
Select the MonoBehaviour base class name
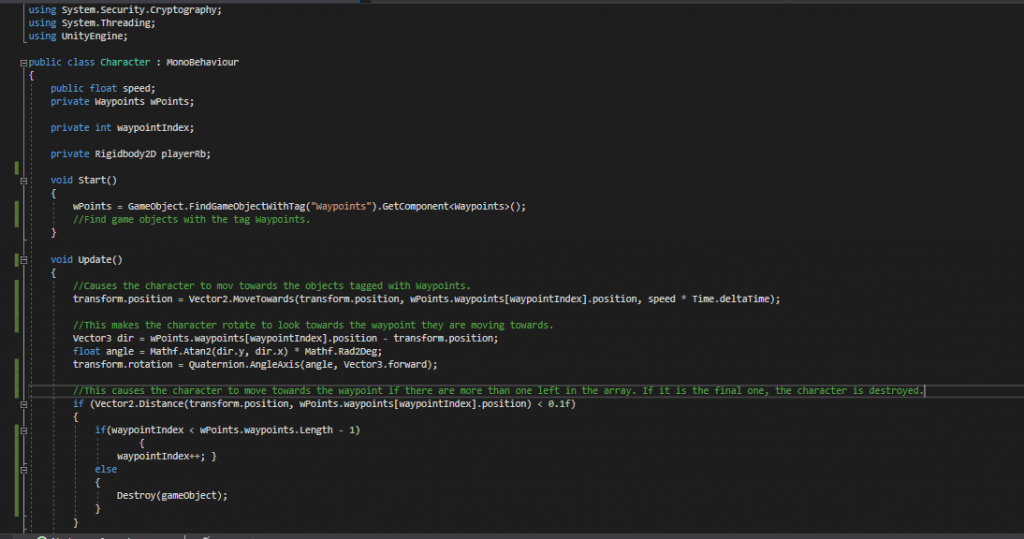click(202, 62)
